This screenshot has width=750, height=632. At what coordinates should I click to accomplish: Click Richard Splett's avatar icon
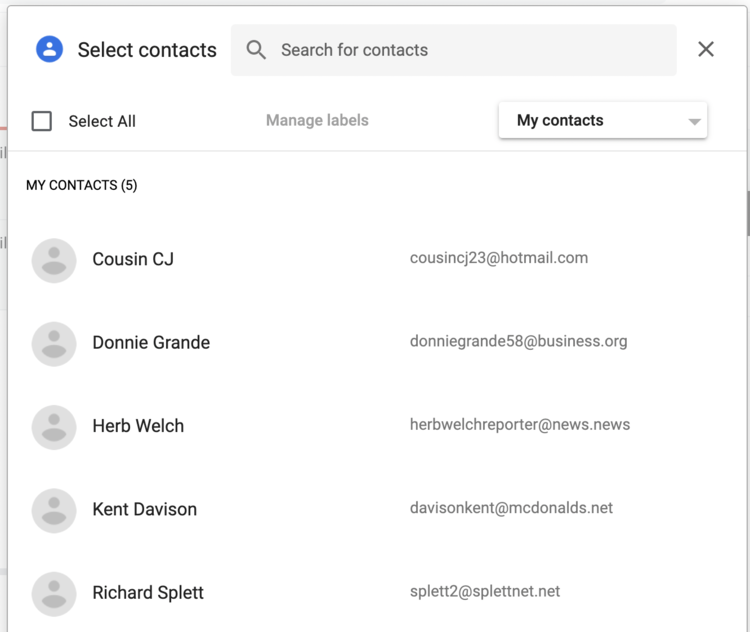tap(54, 593)
